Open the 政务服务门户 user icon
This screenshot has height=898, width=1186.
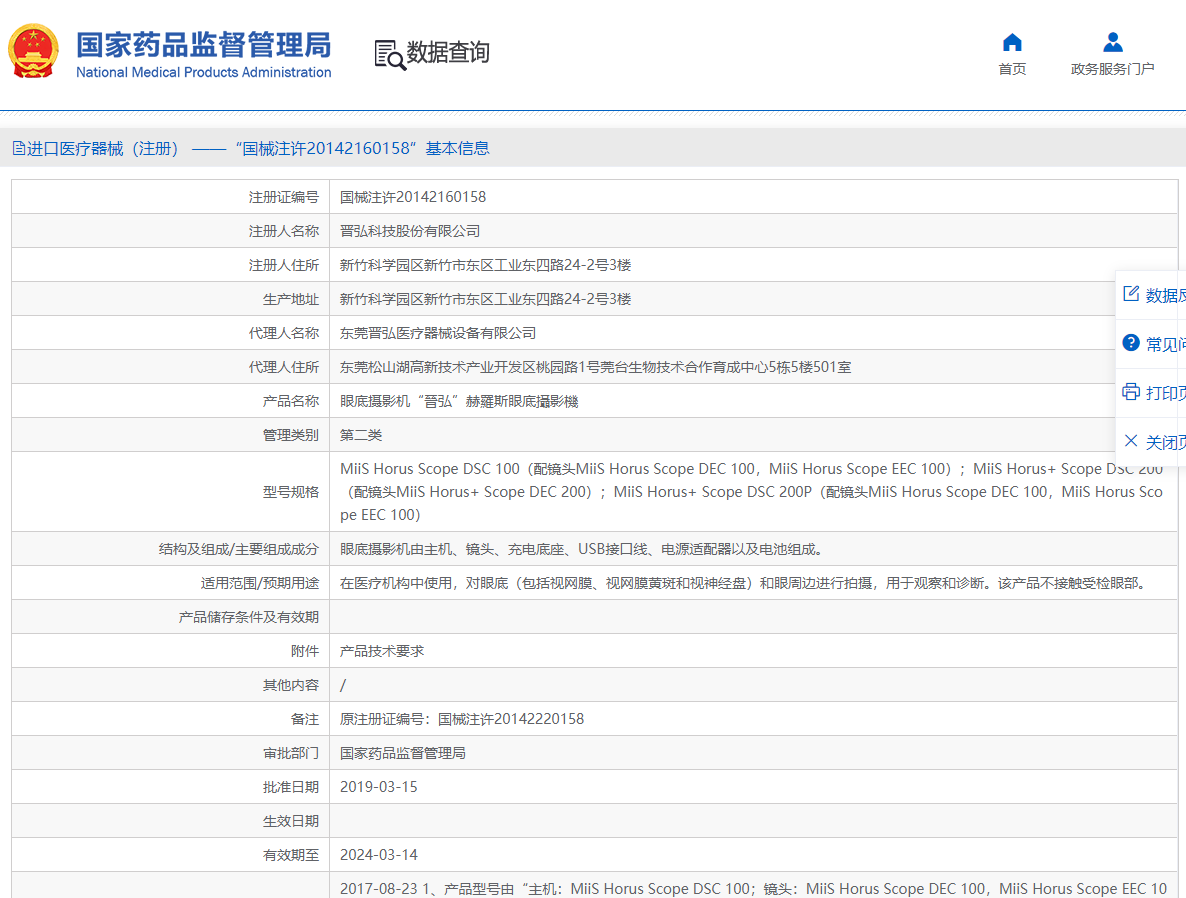coord(1113,42)
